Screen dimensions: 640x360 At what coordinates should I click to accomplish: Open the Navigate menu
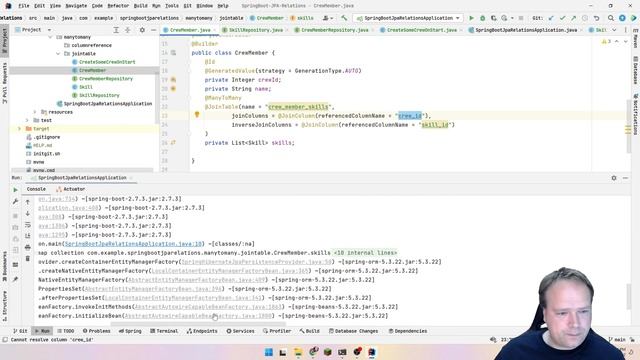click(76, 6)
